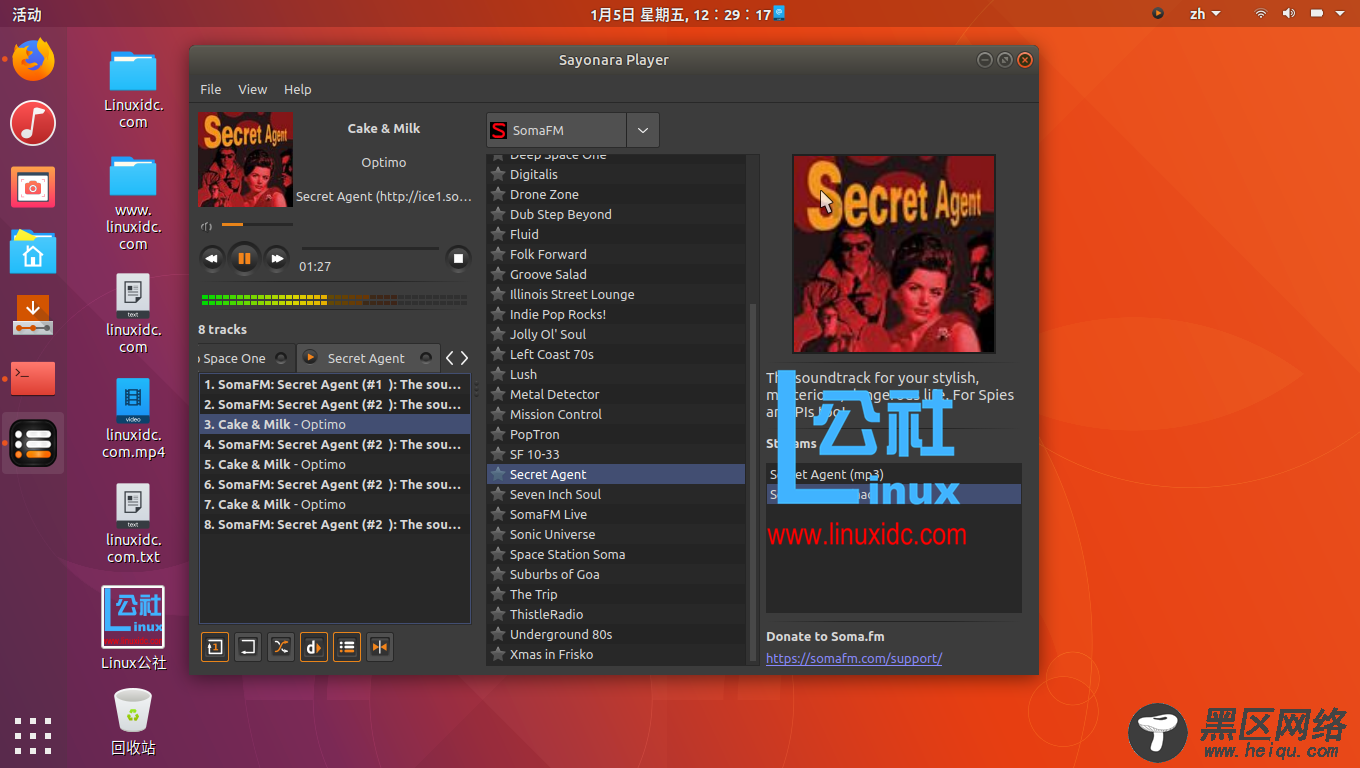
Task: Open the File menu
Action: coord(211,89)
